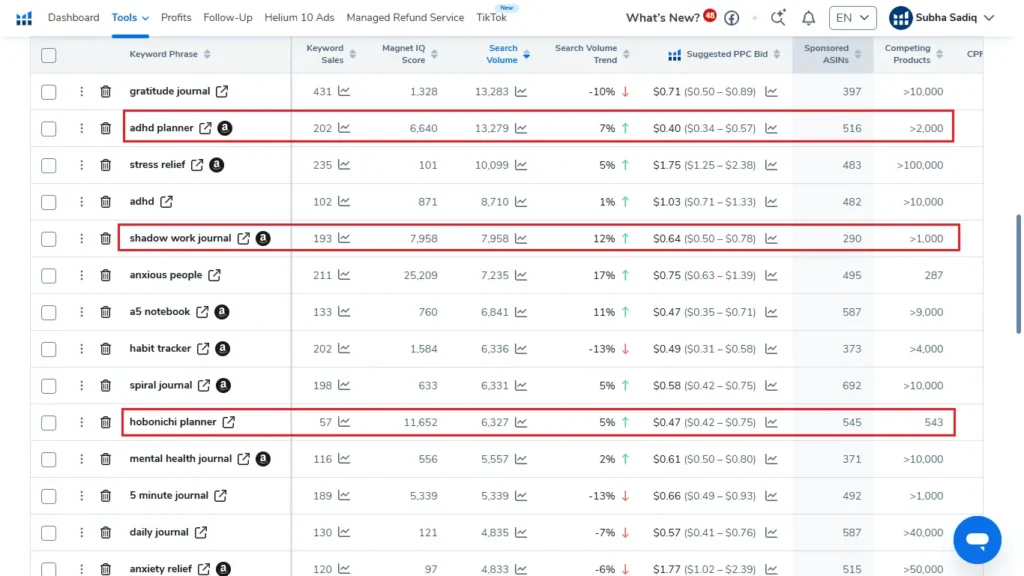The height and width of the screenshot is (576, 1024).
Task: Show search volume graph for a5 notebook
Action: pyautogui.click(x=520, y=312)
